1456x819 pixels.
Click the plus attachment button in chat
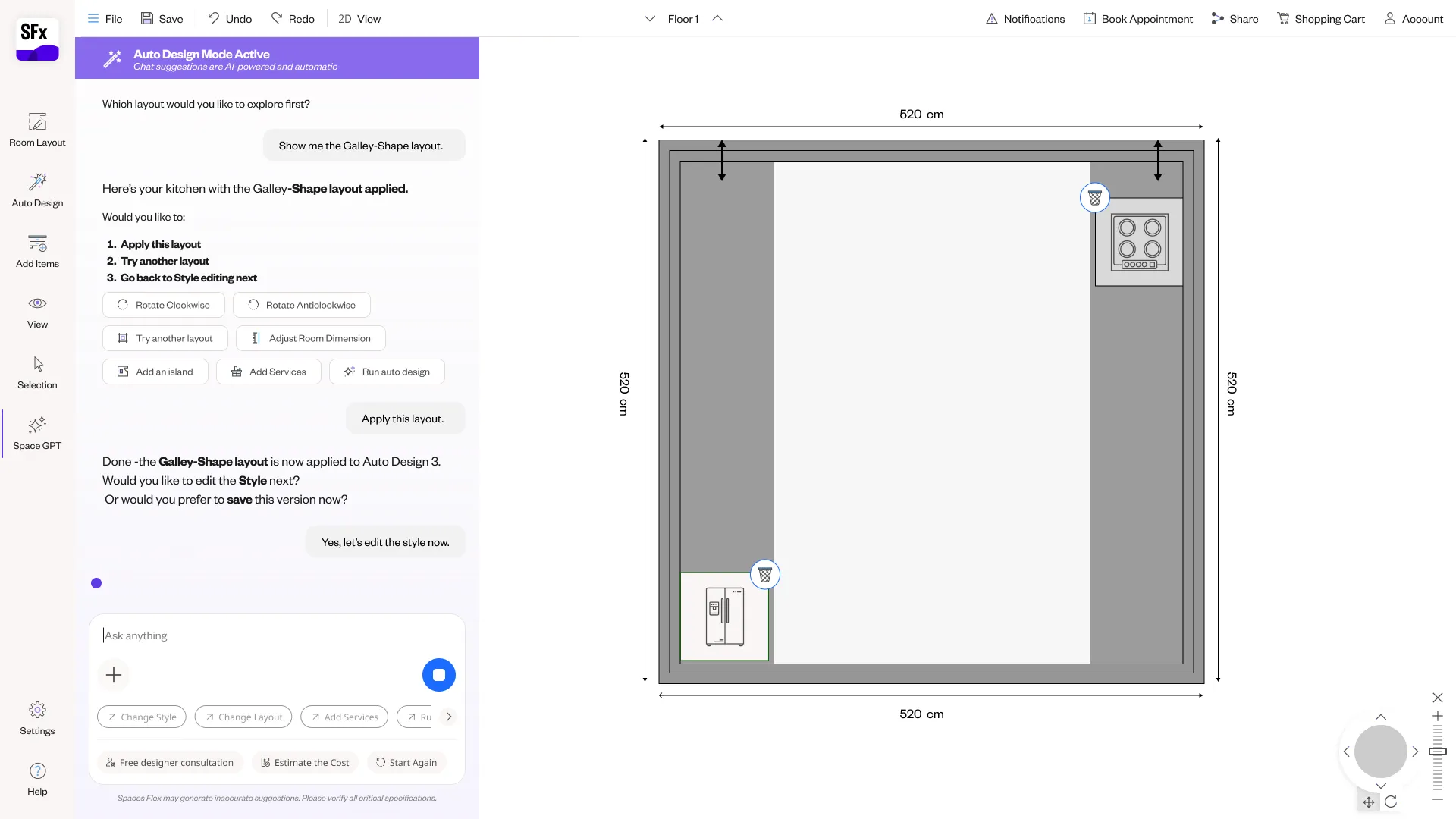click(x=114, y=675)
